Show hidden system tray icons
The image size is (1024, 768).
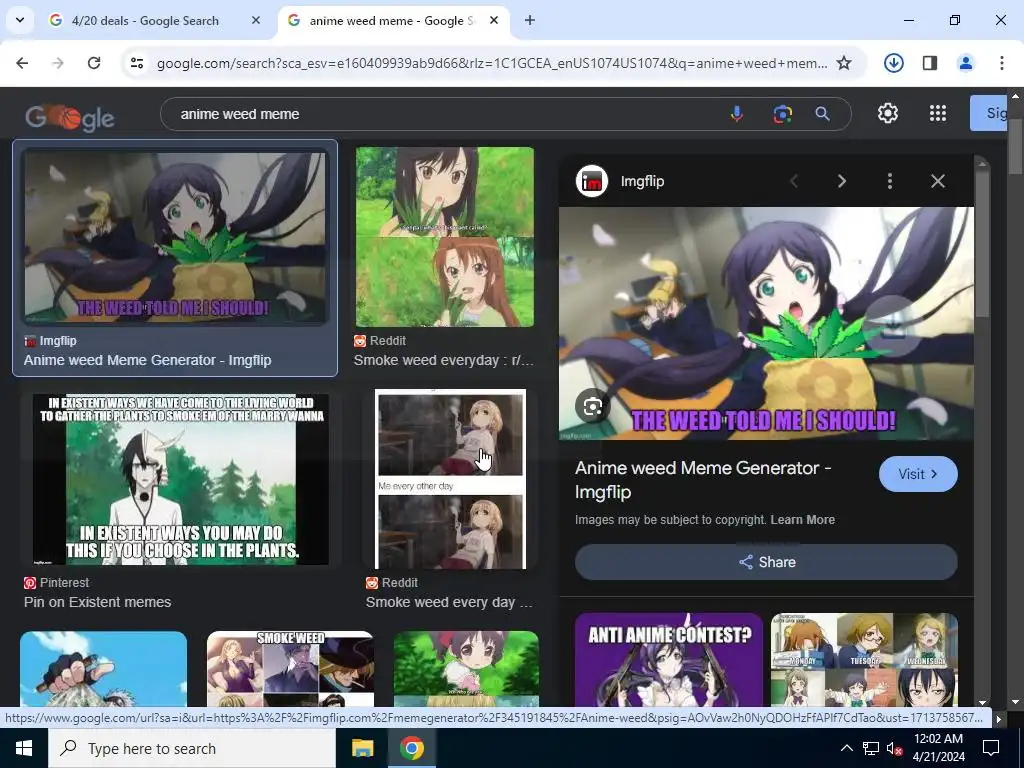tap(846, 748)
